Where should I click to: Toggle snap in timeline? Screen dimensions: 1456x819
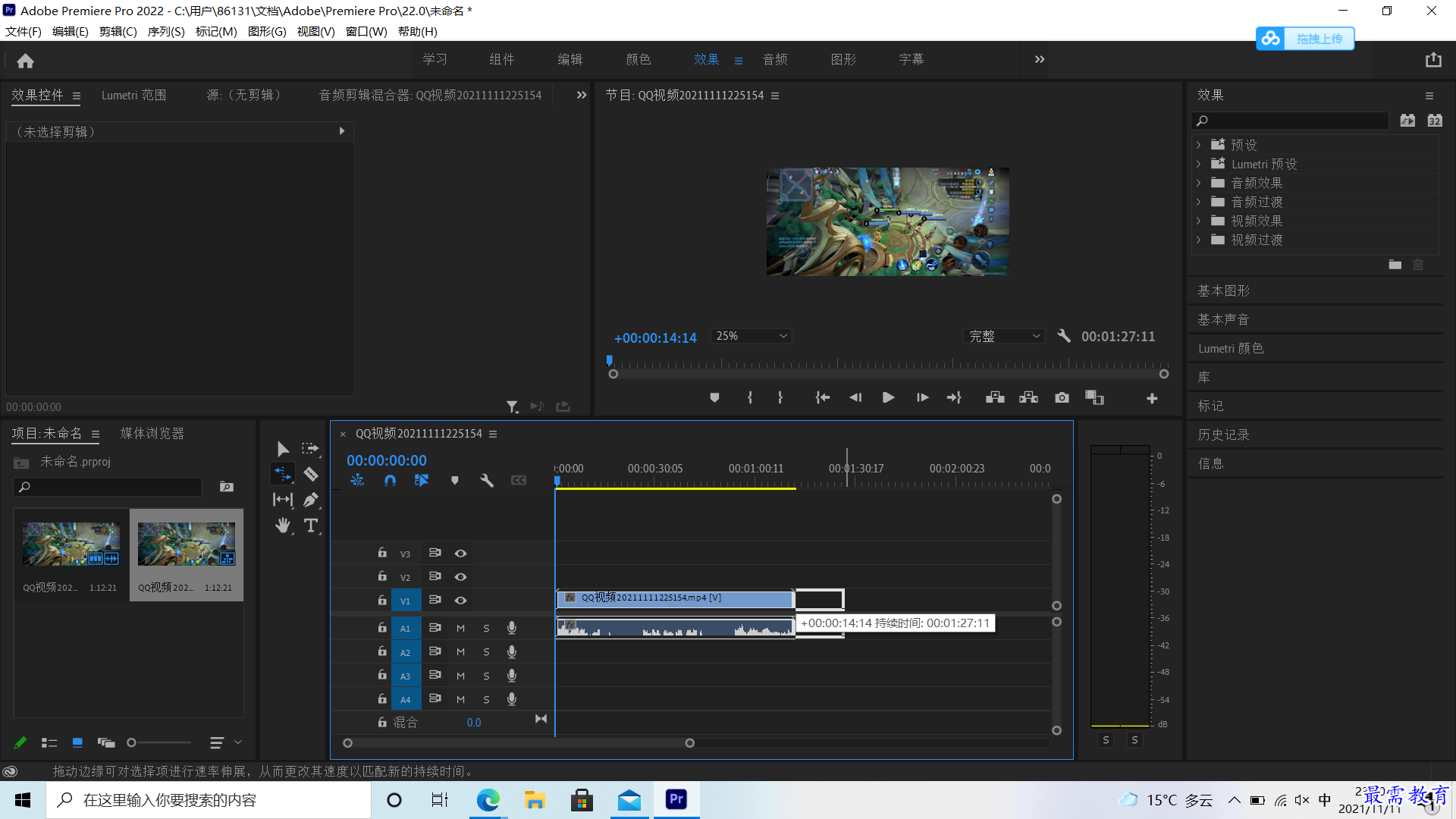click(390, 480)
